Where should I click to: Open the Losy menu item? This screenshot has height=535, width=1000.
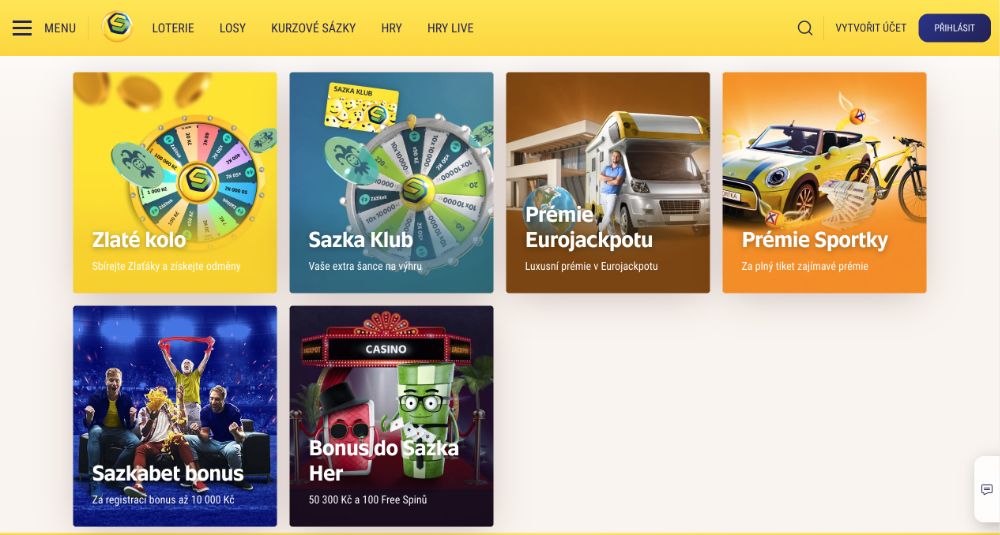[x=232, y=28]
